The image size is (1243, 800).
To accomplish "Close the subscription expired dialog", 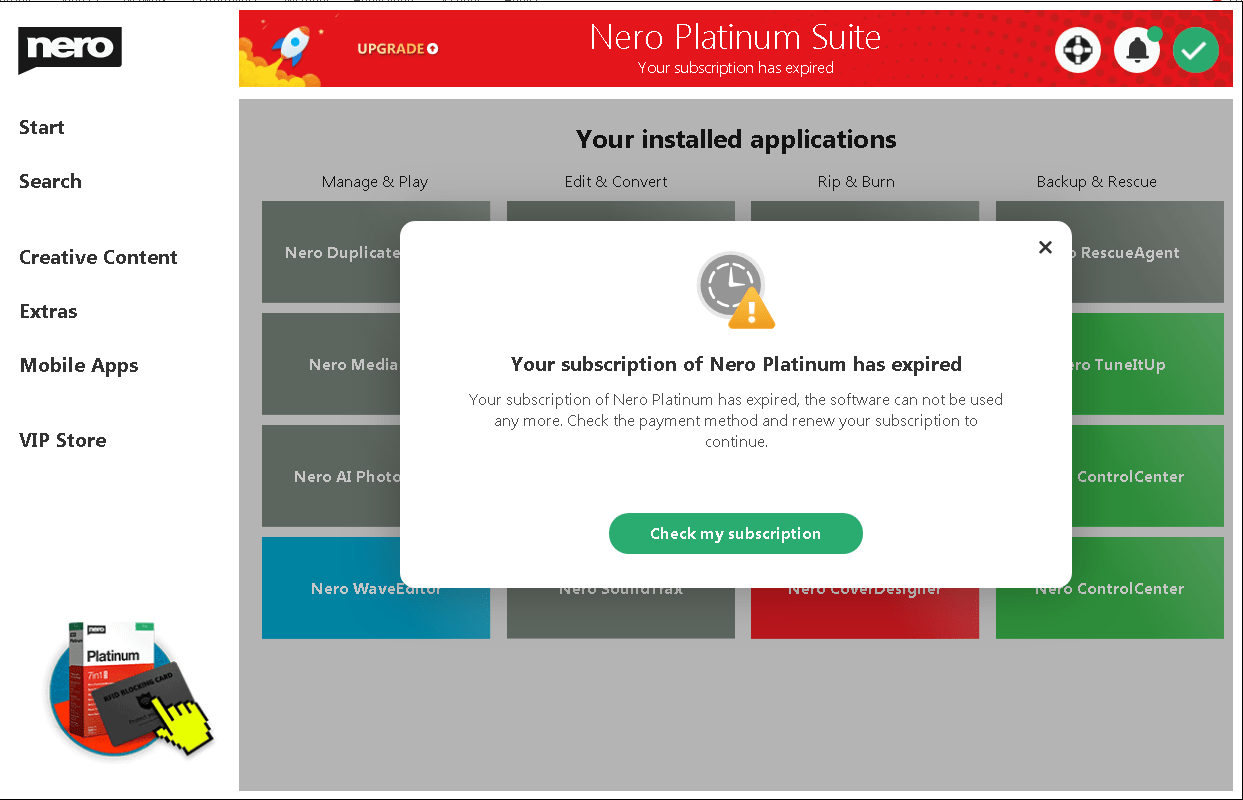I will (1045, 247).
